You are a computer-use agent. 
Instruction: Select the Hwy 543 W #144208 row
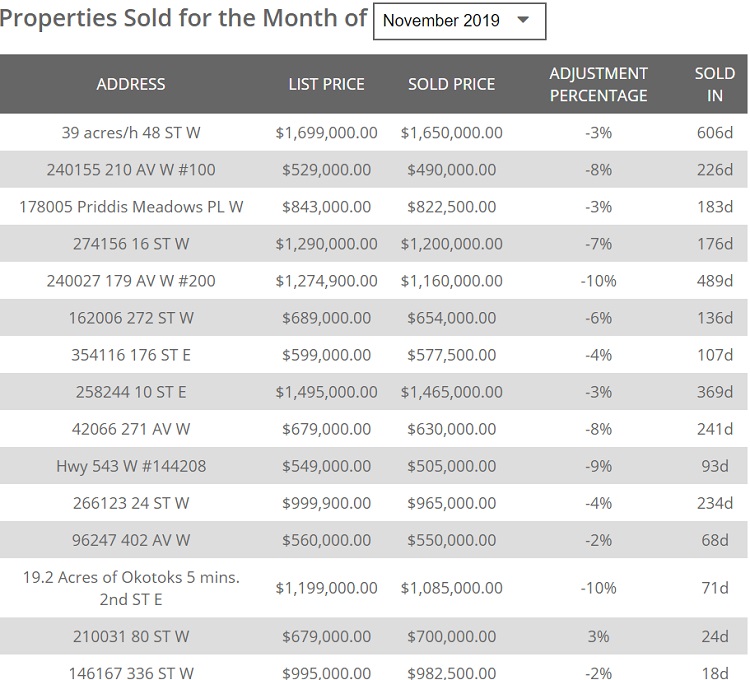click(x=131, y=466)
